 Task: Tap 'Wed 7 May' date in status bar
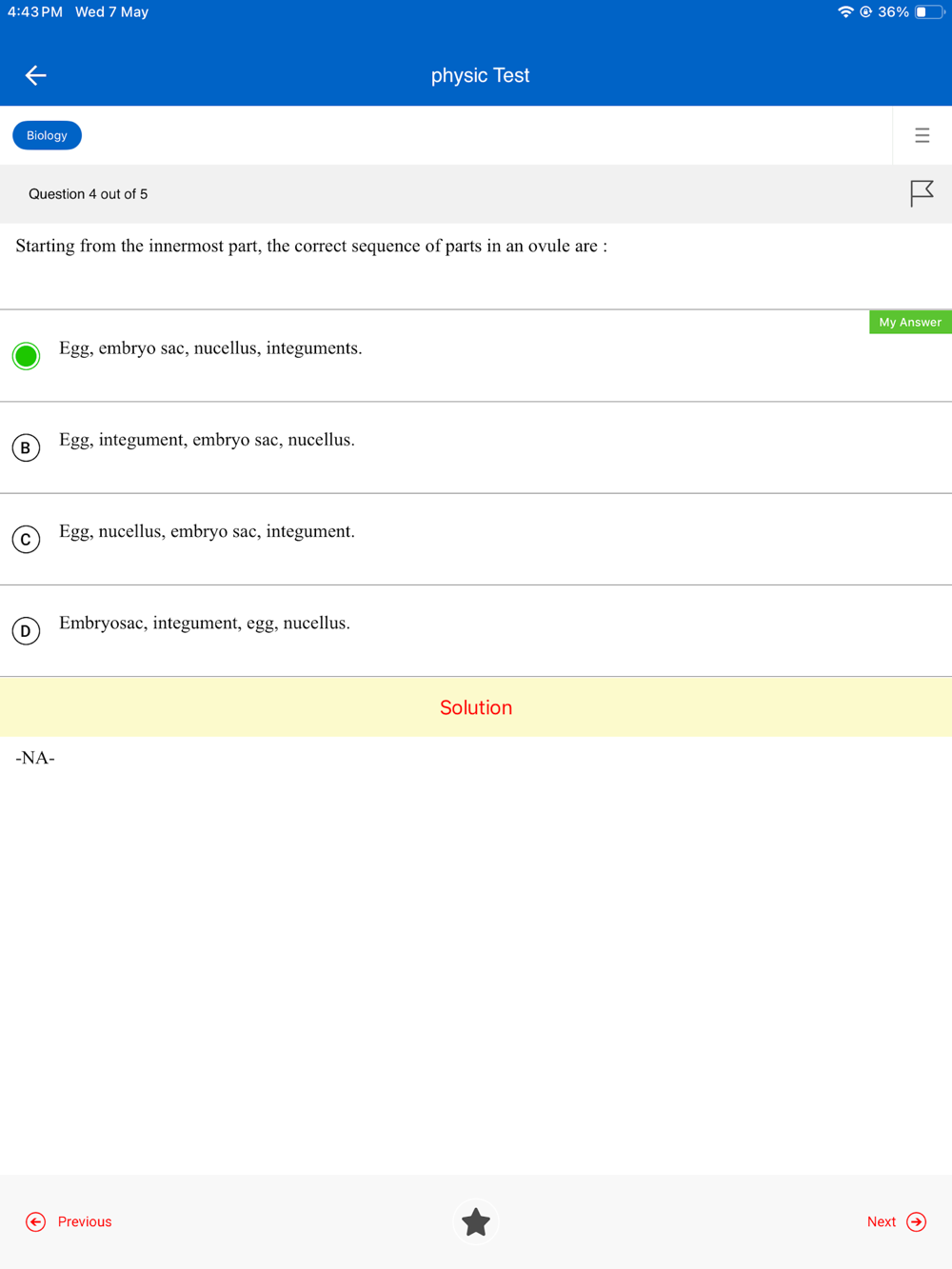112,12
